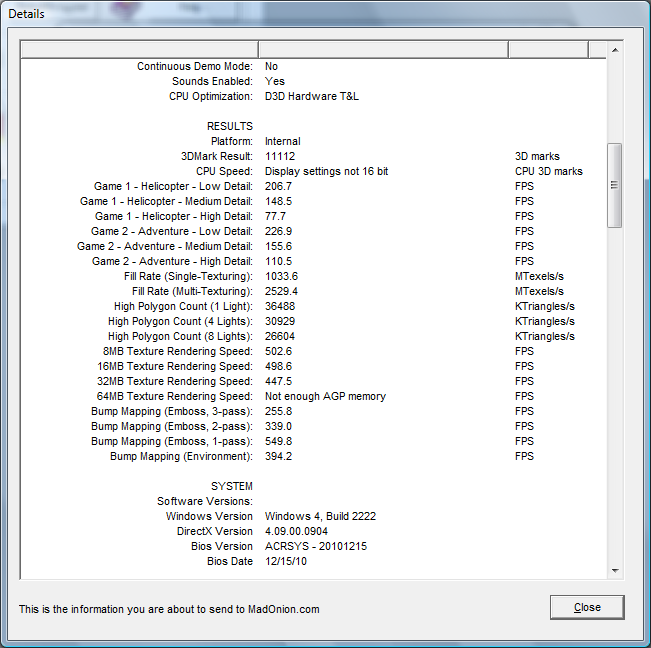Click the first blank column header

click(139, 50)
